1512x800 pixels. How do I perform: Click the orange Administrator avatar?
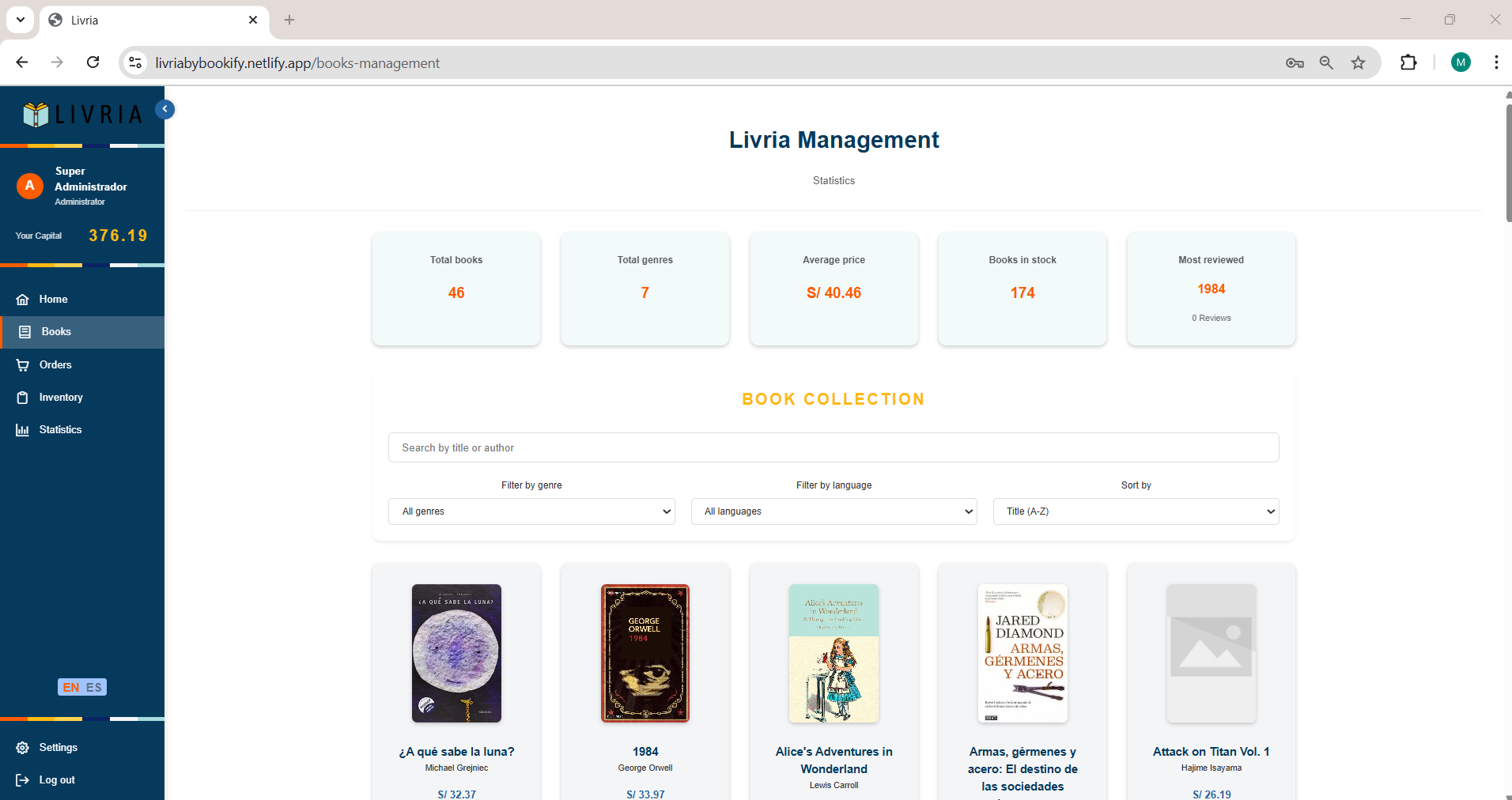pos(30,186)
